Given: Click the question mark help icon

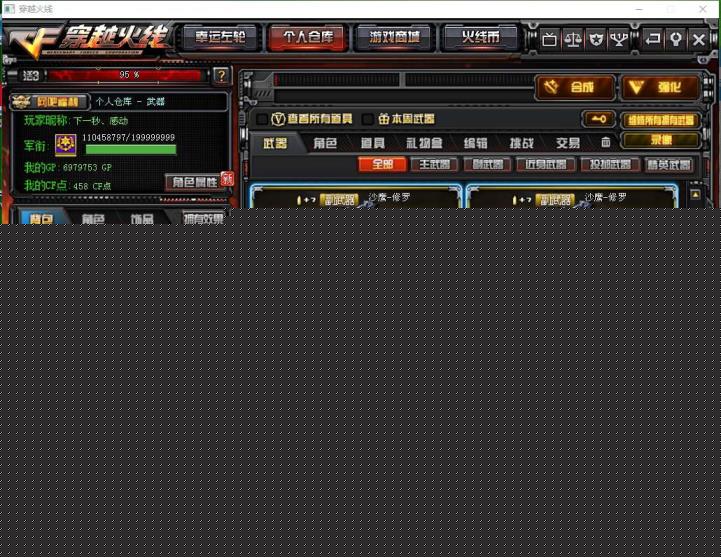Looking at the screenshot, I should (221, 75).
